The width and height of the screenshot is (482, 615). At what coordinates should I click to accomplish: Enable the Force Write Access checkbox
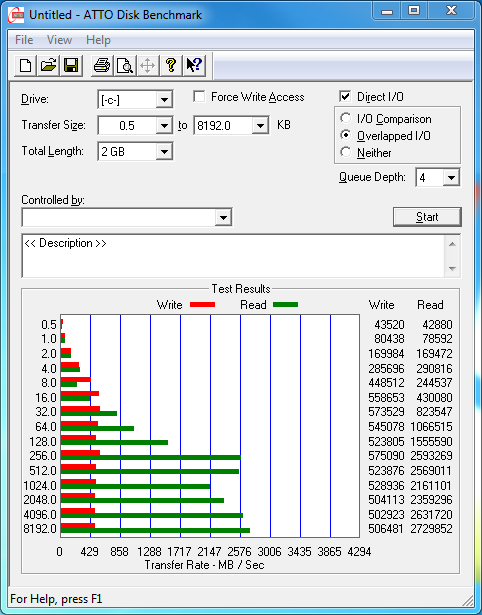(199, 96)
